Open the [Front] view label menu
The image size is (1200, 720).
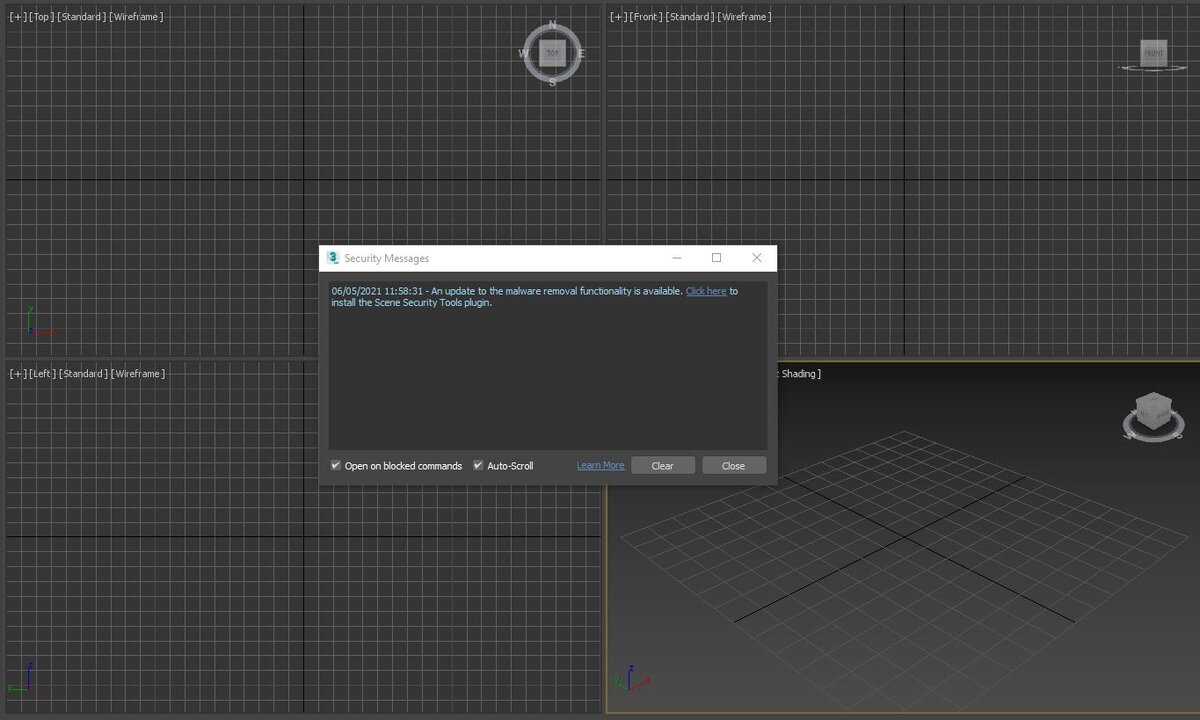tap(647, 17)
